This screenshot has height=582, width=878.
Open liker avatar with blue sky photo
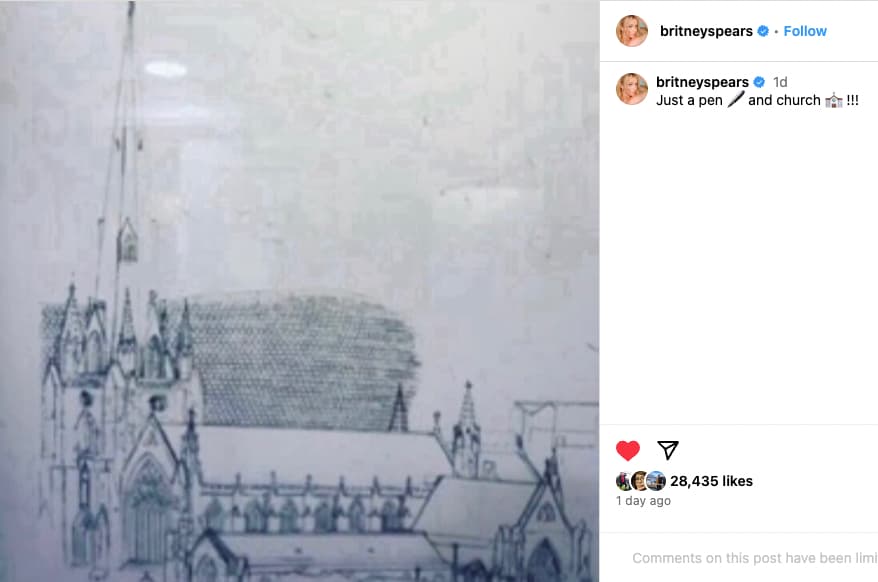click(x=656, y=481)
